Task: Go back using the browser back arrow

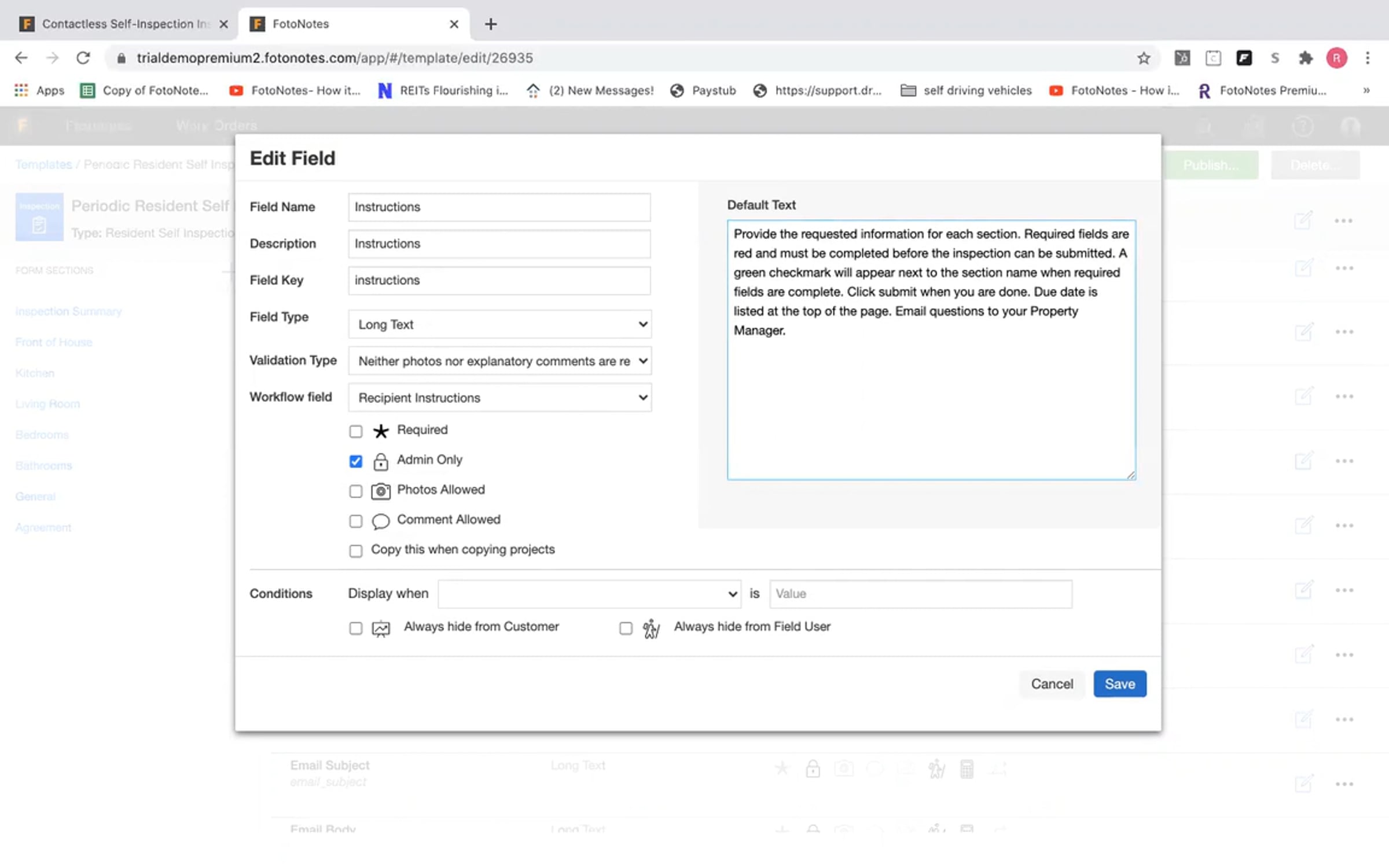Action: pyautogui.click(x=21, y=58)
